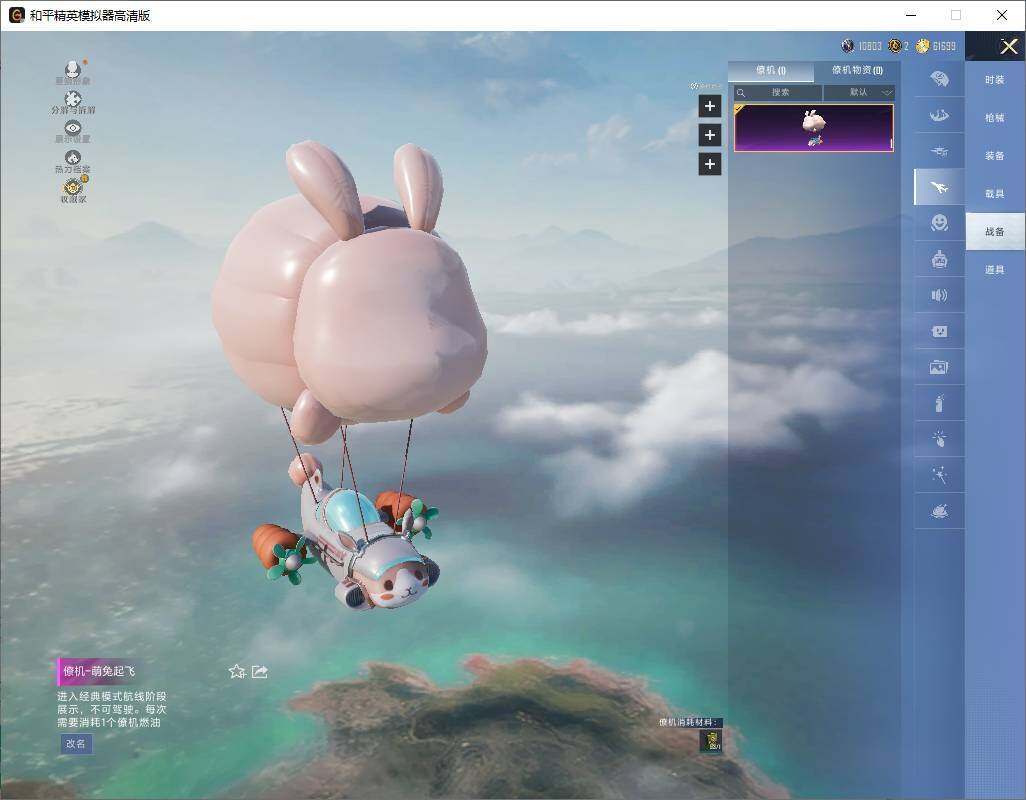Open the chat sticker face icon

click(x=939, y=332)
